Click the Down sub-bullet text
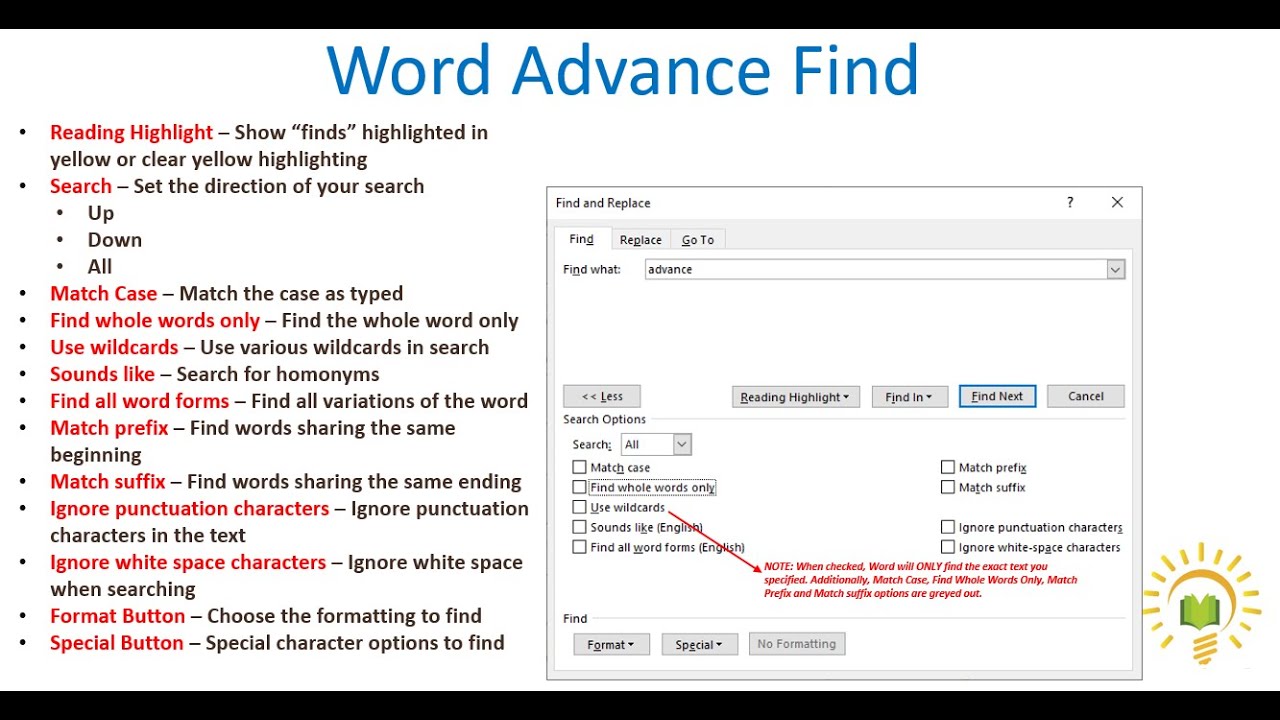1280x720 pixels. click(x=115, y=240)
